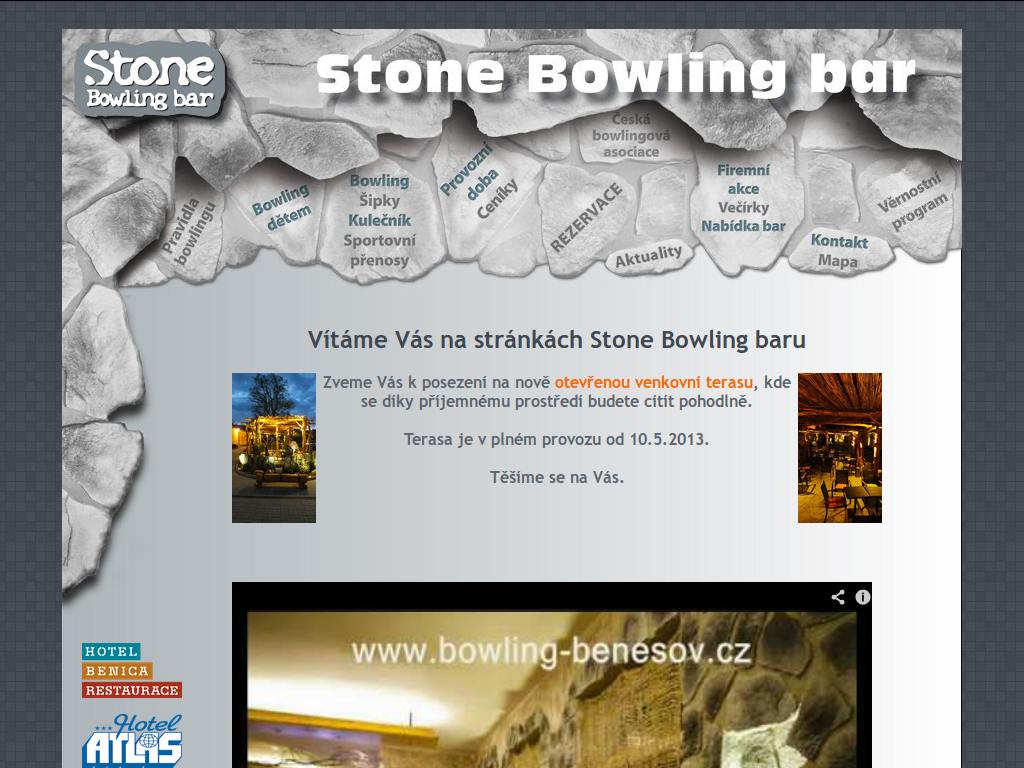Go to the Kulečník page
The image size is (1024, 768).
379,221
